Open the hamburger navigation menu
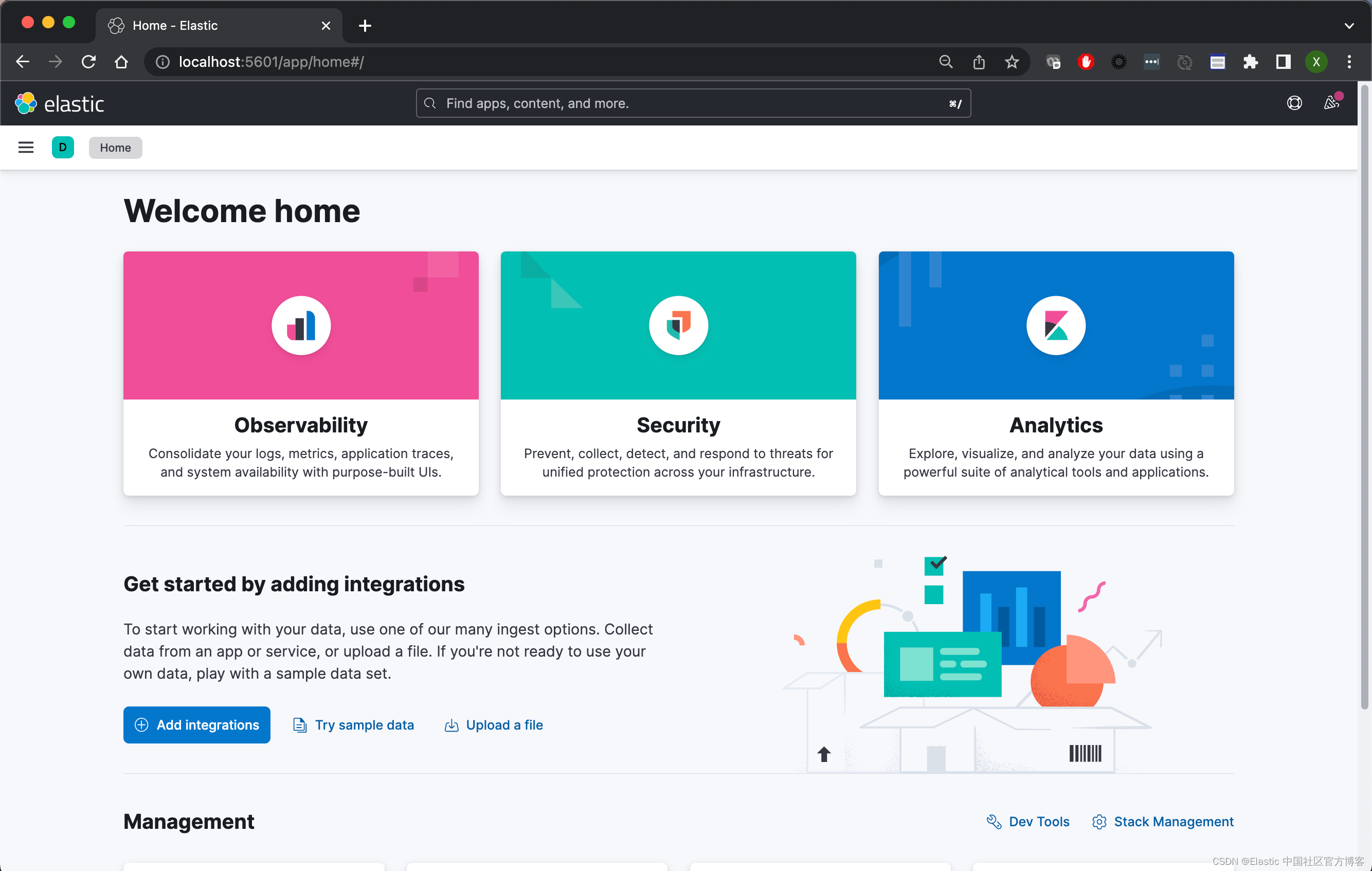Screen dimensions: 1372x871 click(26, 148)
